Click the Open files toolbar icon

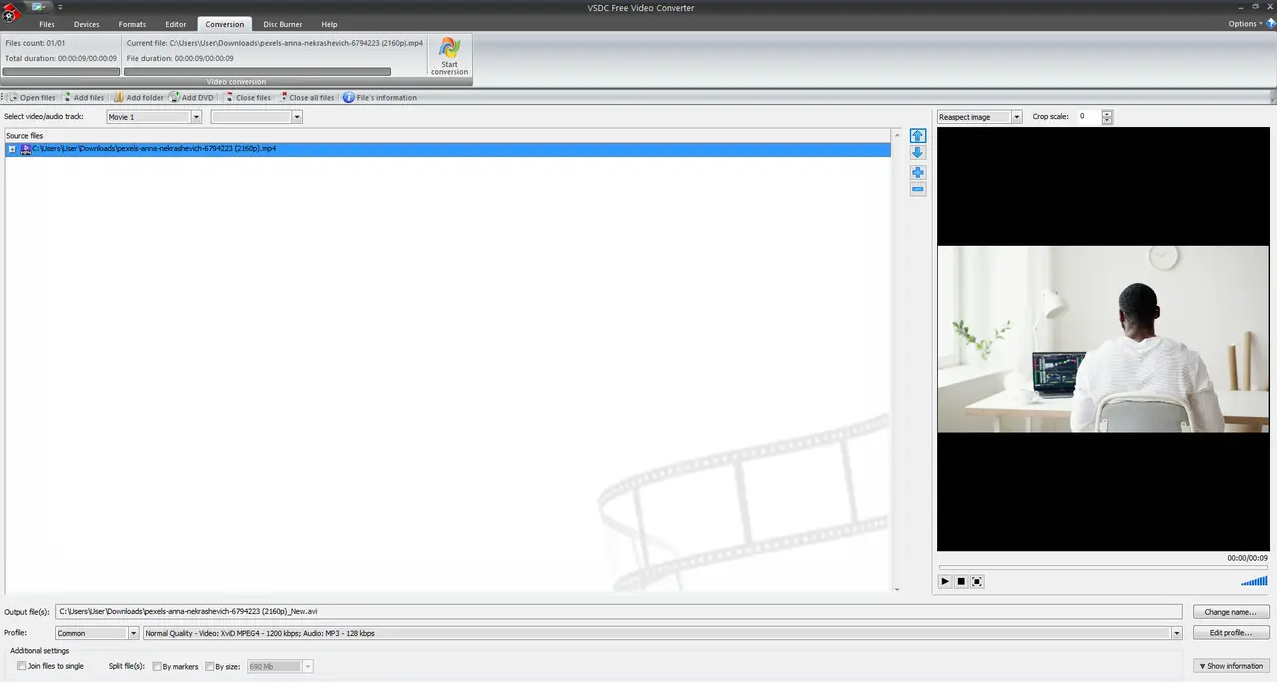click(x=14, y=98)
